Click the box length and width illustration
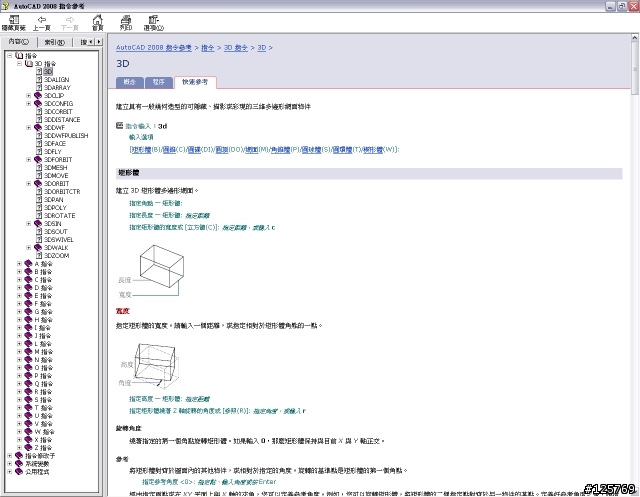 (152, 271)
